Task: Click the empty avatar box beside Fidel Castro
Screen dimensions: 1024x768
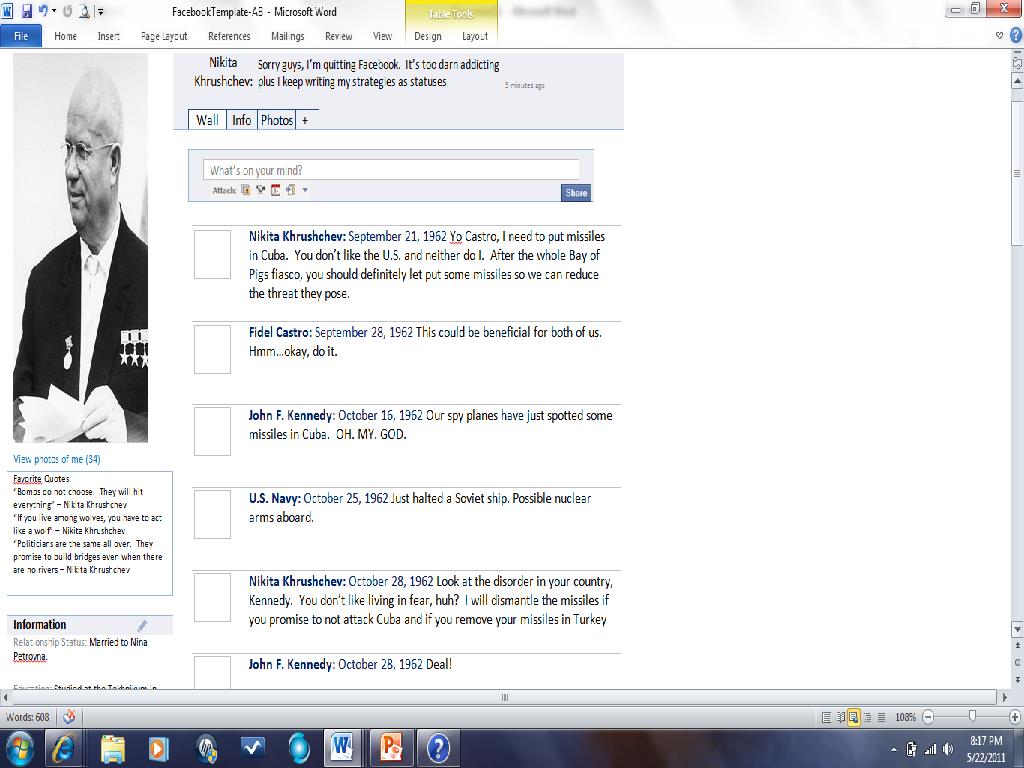Action: point(212,349)
